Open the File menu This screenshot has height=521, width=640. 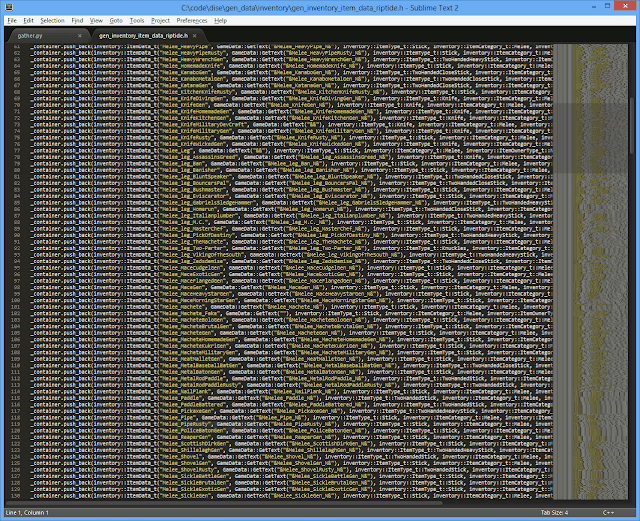click(12, 20)
